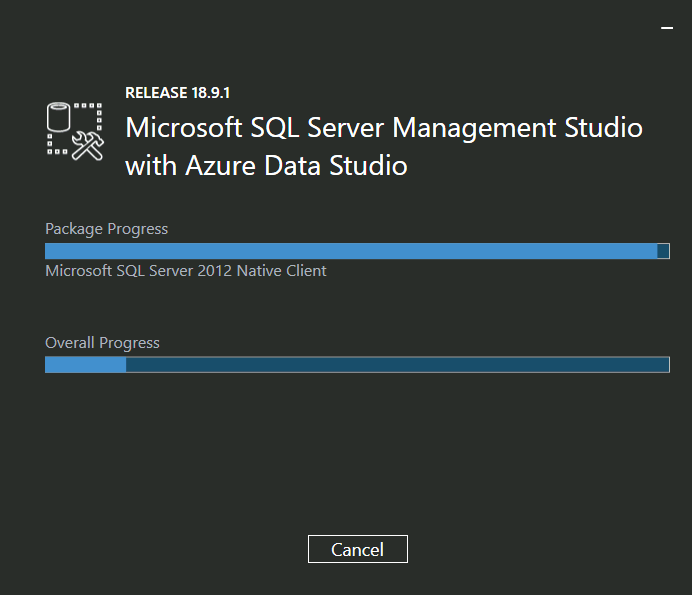Click the SSMS database tools logo

75,131
